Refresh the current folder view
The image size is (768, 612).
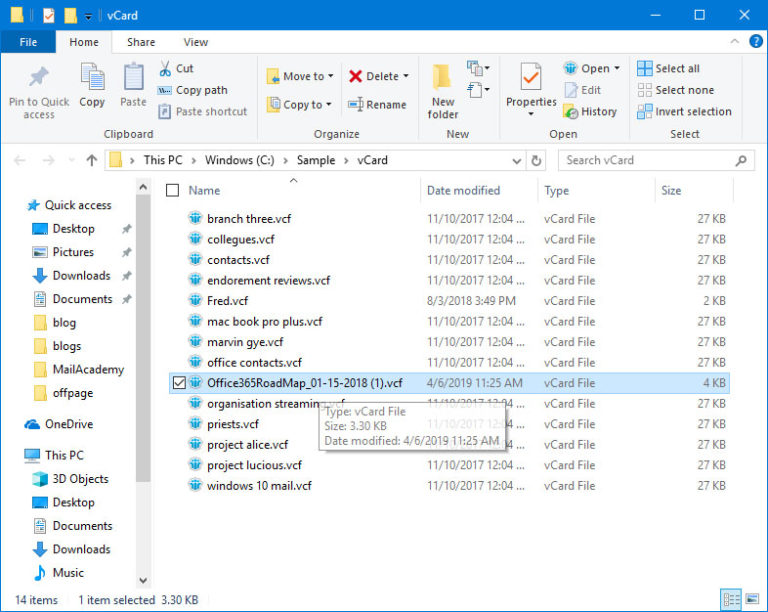[x=537, y=160]
